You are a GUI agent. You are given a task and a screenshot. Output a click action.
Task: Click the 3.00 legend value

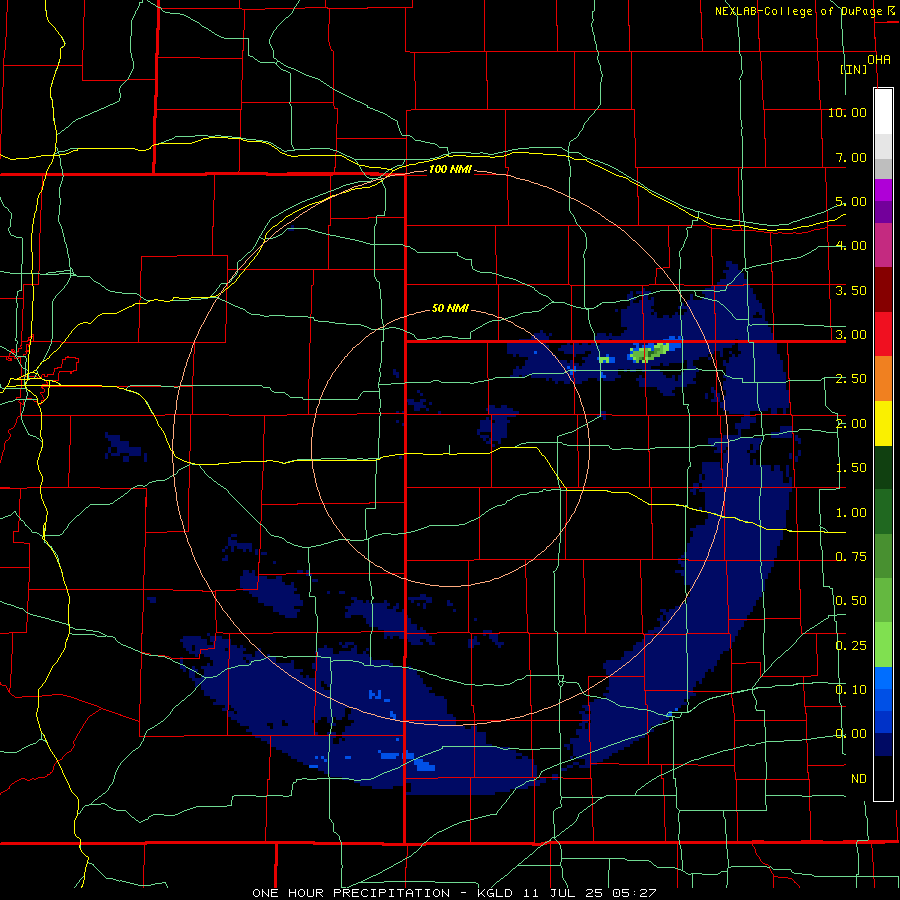click(x=851, y=335)
